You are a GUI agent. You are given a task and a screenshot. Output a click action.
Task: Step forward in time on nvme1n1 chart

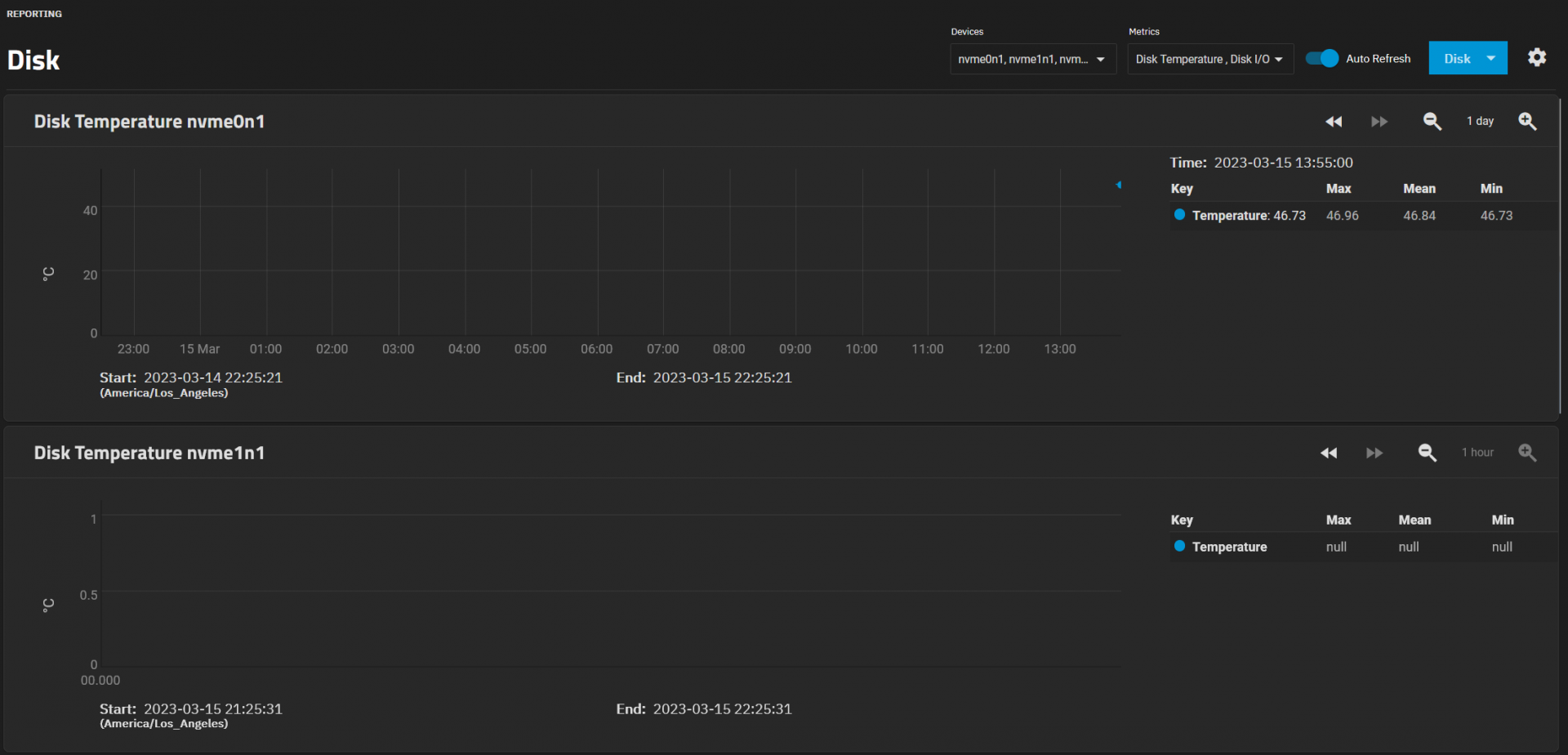[1374, 453]
